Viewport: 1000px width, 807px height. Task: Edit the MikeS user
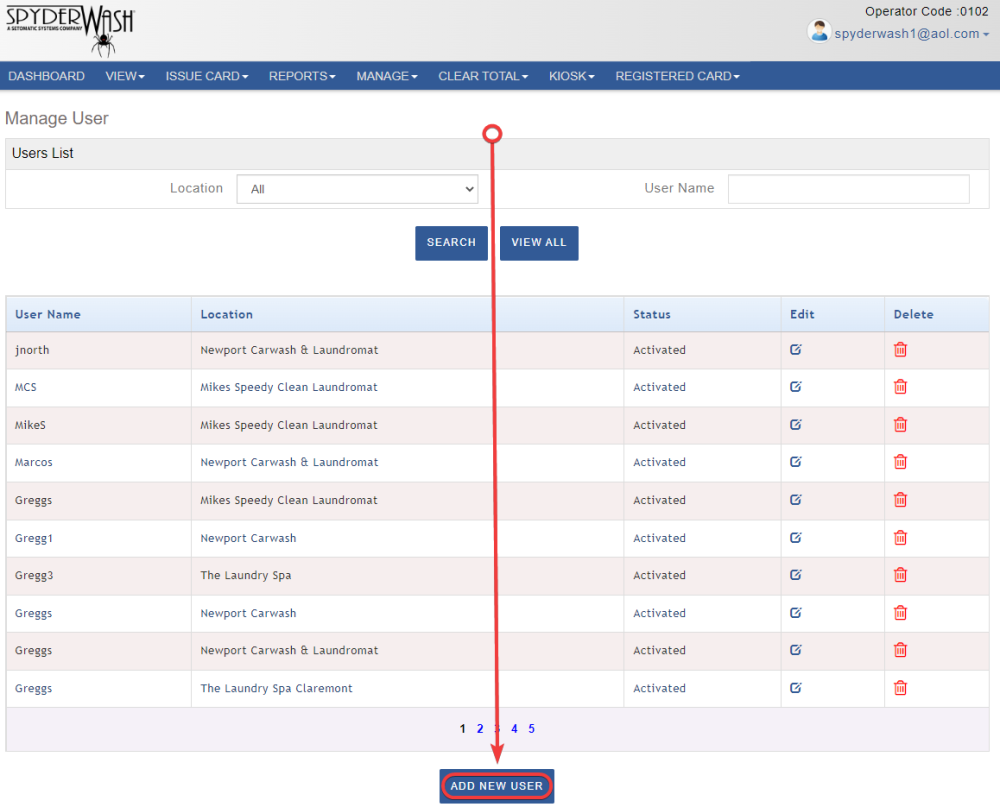click(795, 425)
